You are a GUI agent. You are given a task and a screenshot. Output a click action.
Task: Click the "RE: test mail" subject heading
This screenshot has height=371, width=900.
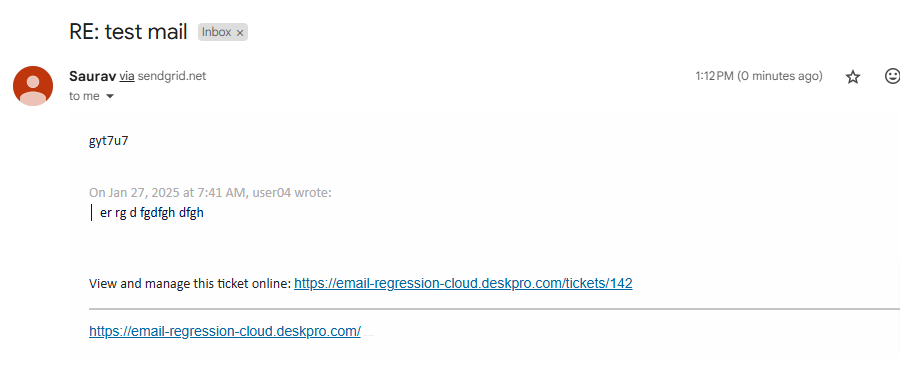click(x=128, y=32)
